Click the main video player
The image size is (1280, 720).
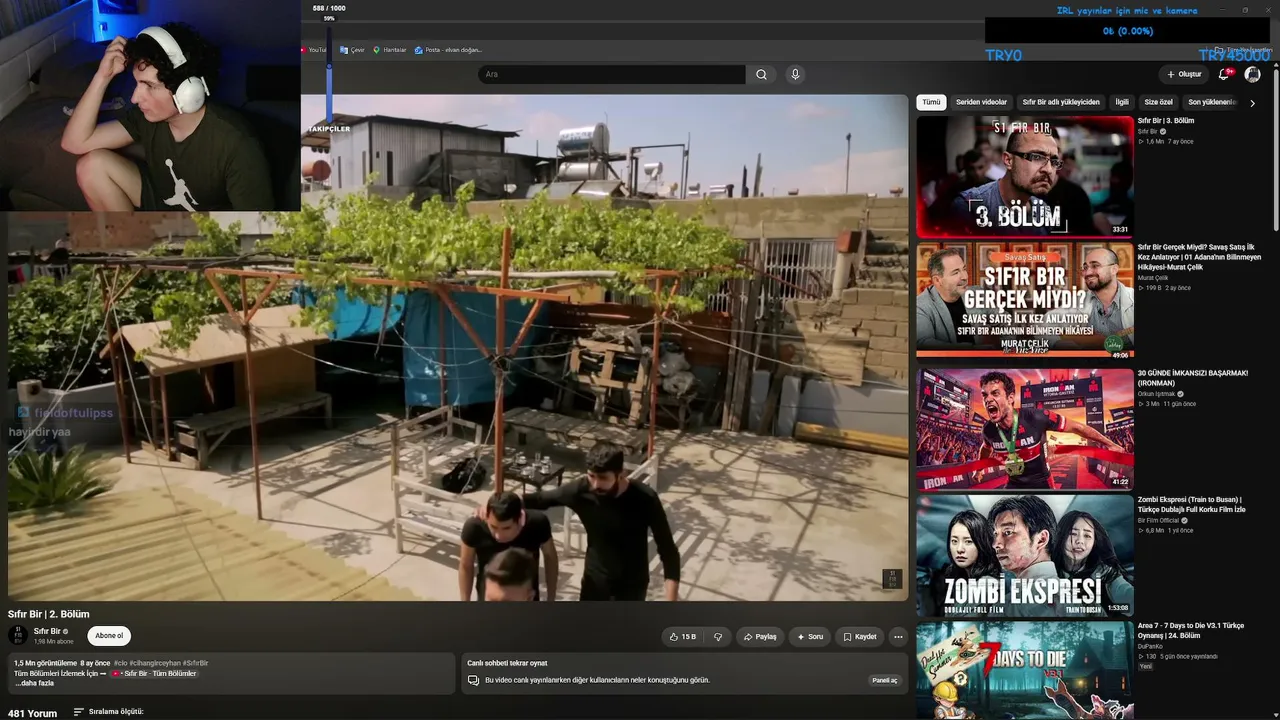tap(458, 347)
